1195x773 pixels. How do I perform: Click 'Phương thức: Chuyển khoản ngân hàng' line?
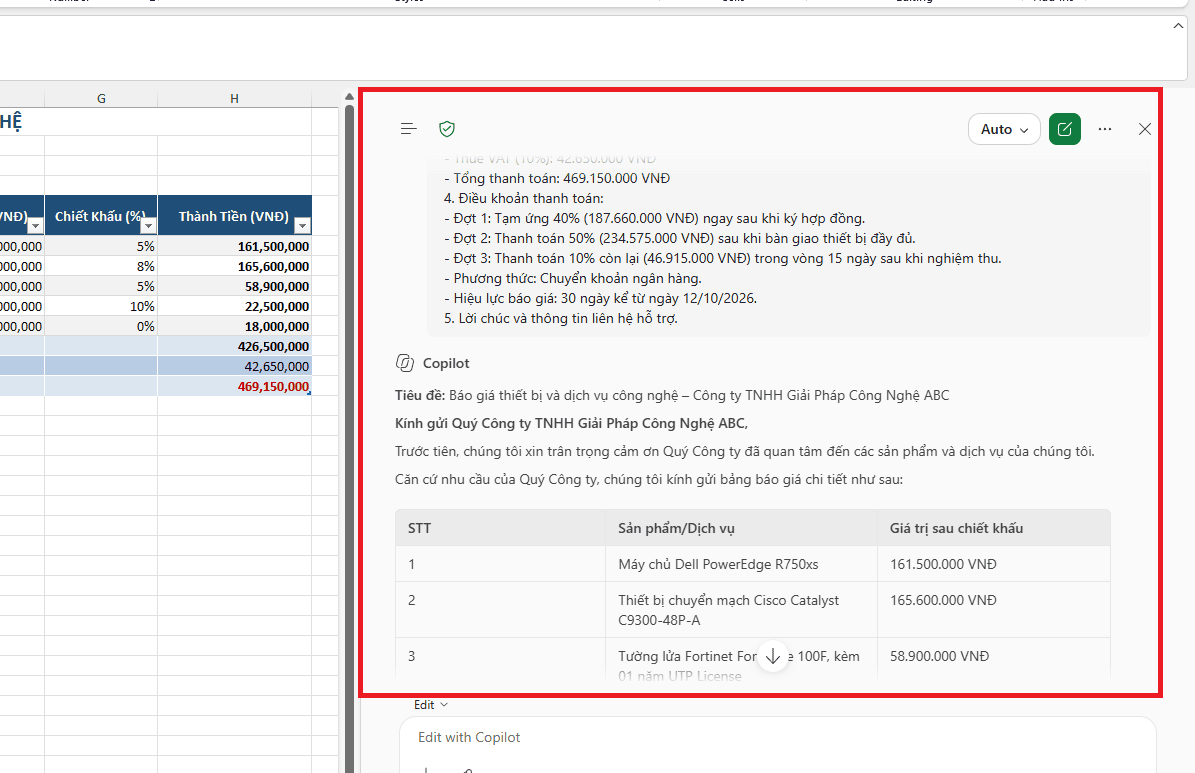573,278
